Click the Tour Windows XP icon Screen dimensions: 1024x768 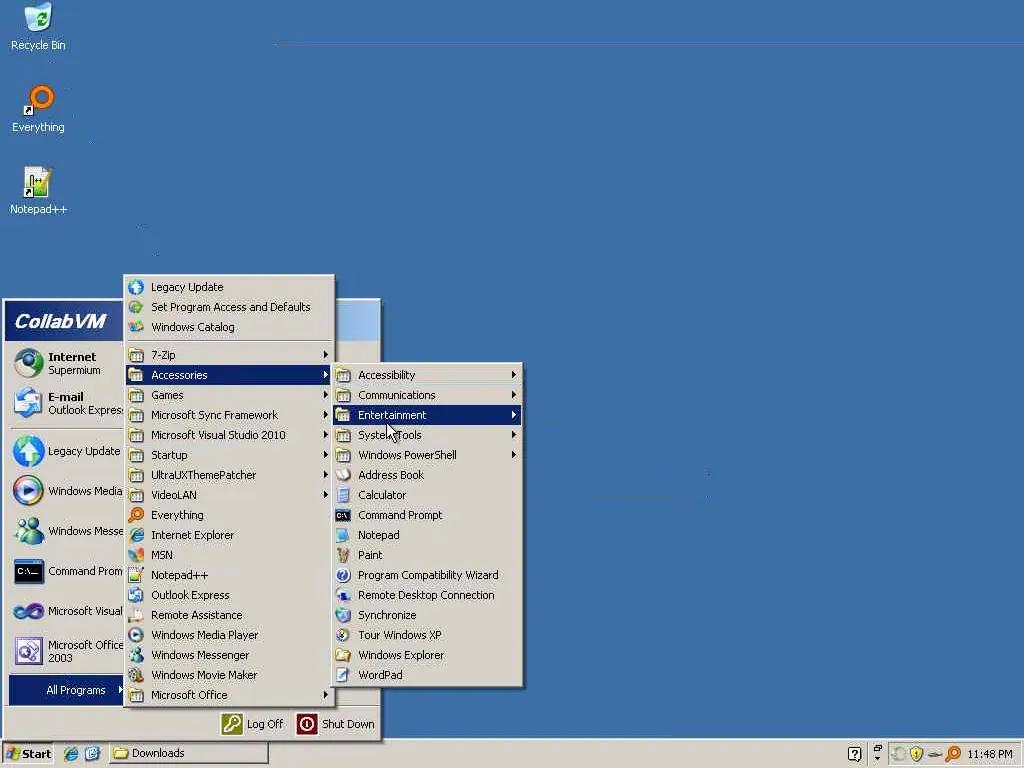coord(343,635)
